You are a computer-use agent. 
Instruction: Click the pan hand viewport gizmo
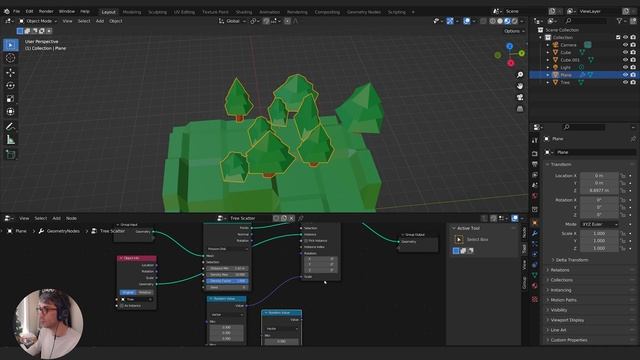pyautogui.click(x=520, y=86)
